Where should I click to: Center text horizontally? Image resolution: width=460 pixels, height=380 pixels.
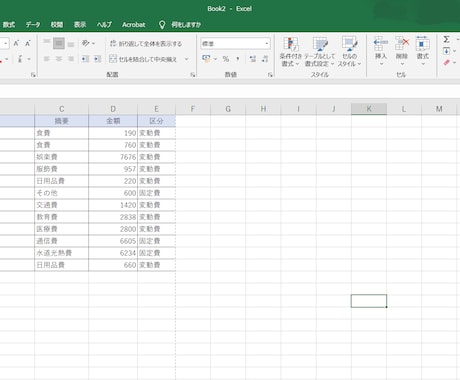pos(59,59)
